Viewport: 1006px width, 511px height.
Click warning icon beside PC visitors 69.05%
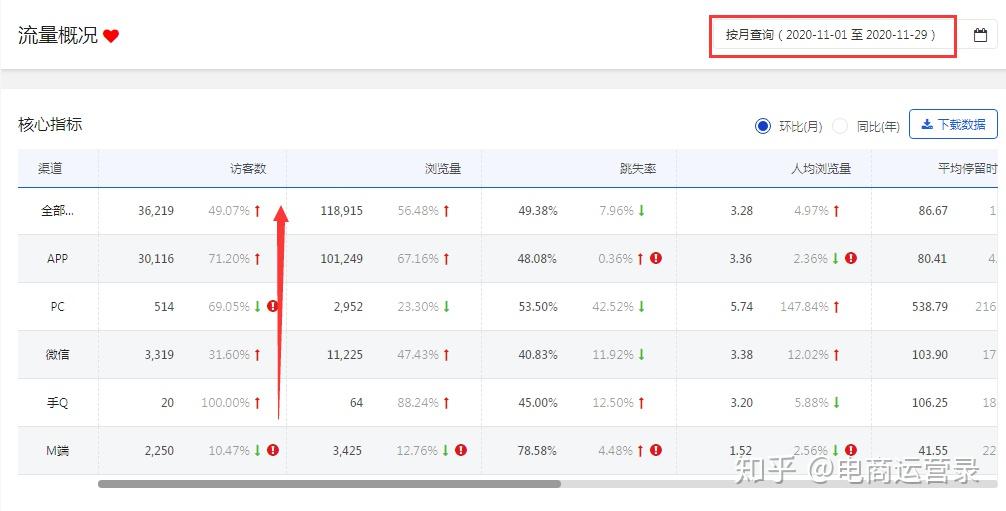(273, 306)
